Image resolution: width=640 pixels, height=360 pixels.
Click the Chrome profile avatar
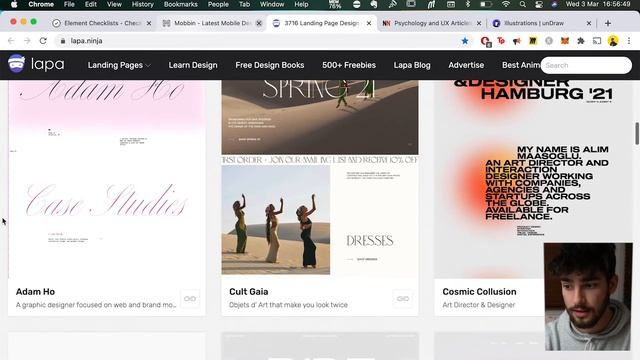tap(613, 41)
